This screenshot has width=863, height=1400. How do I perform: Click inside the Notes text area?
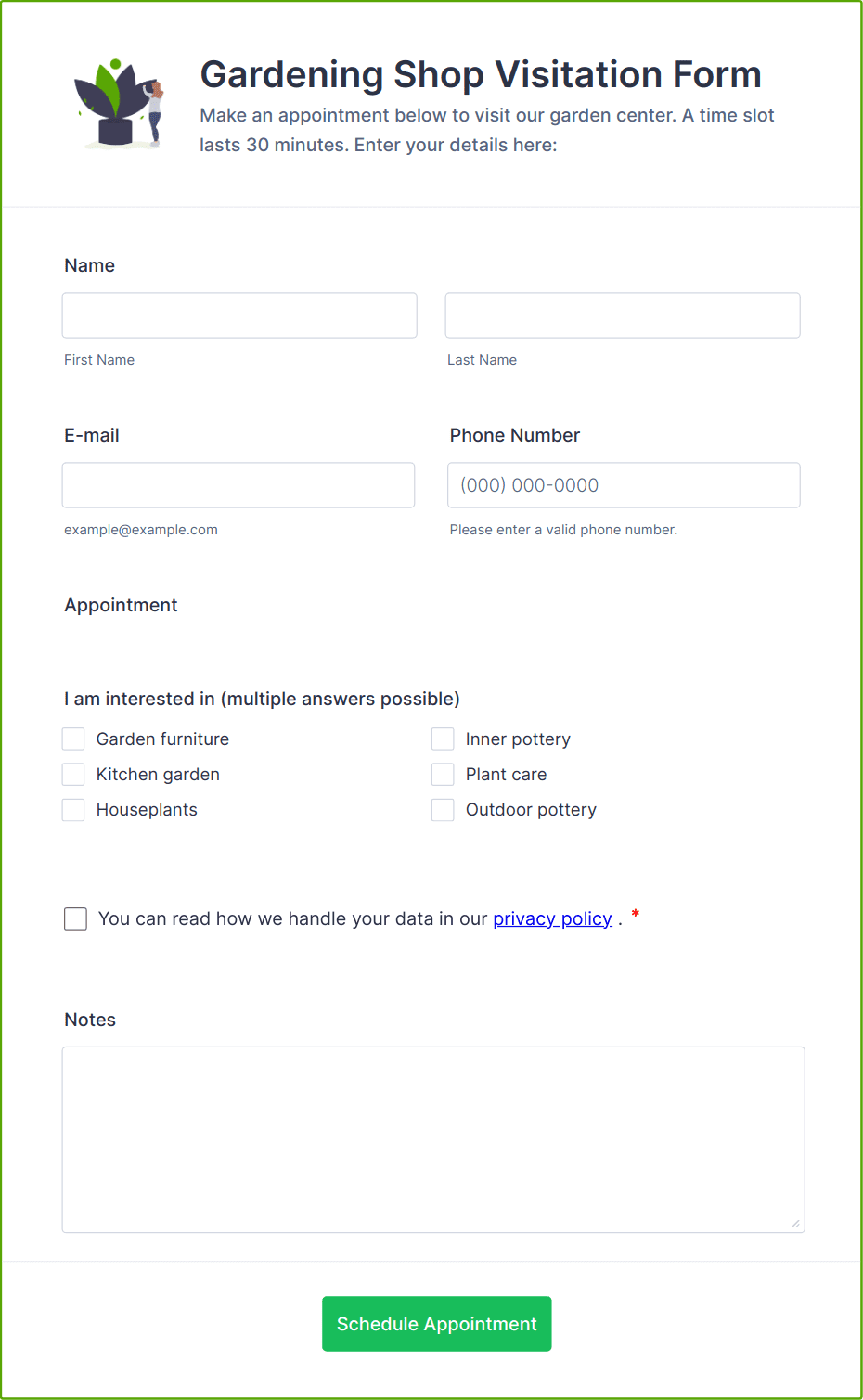pyautogui.click(x=433, y=1139)
